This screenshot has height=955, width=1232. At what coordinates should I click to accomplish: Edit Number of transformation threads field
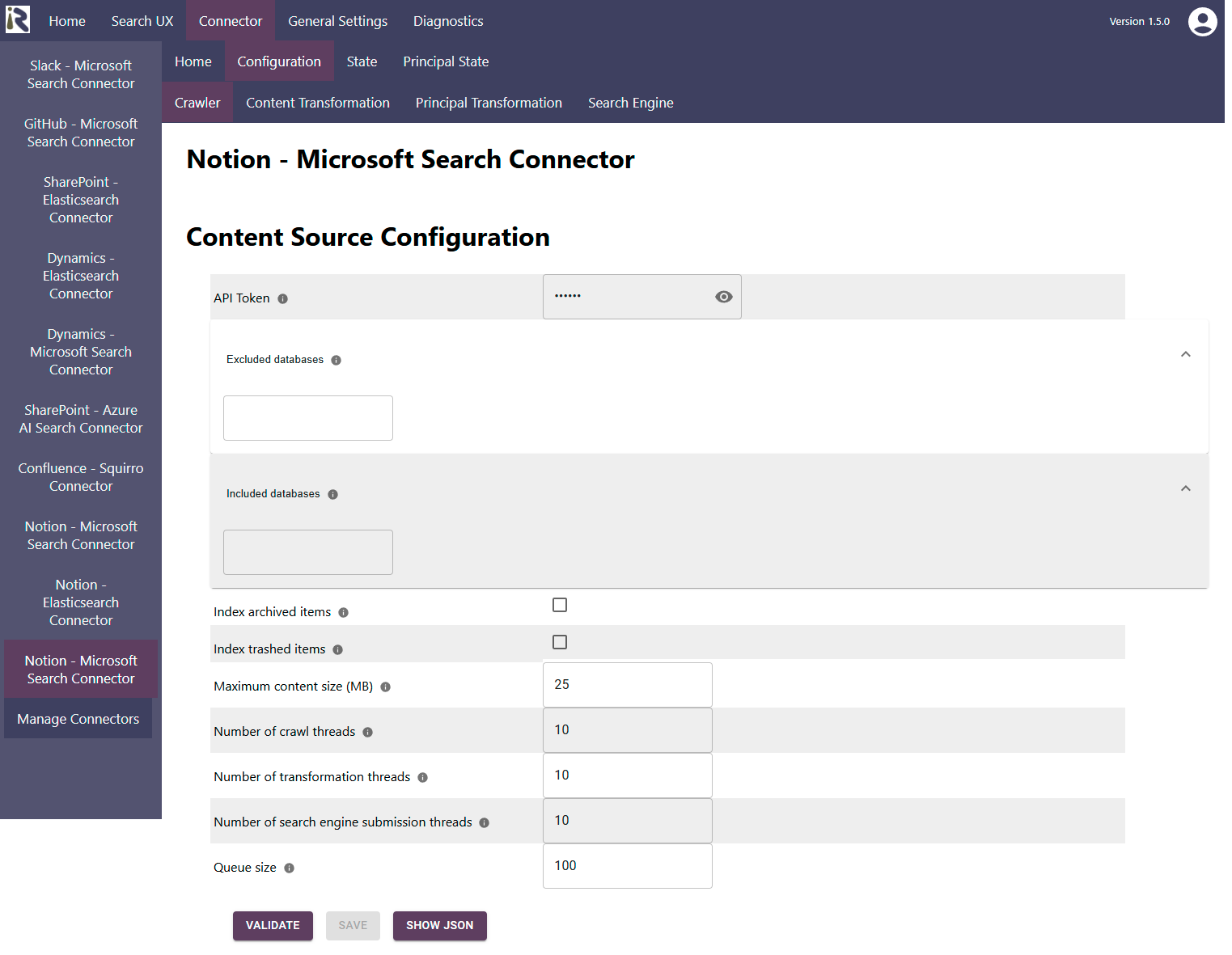(x=628, y=775)
